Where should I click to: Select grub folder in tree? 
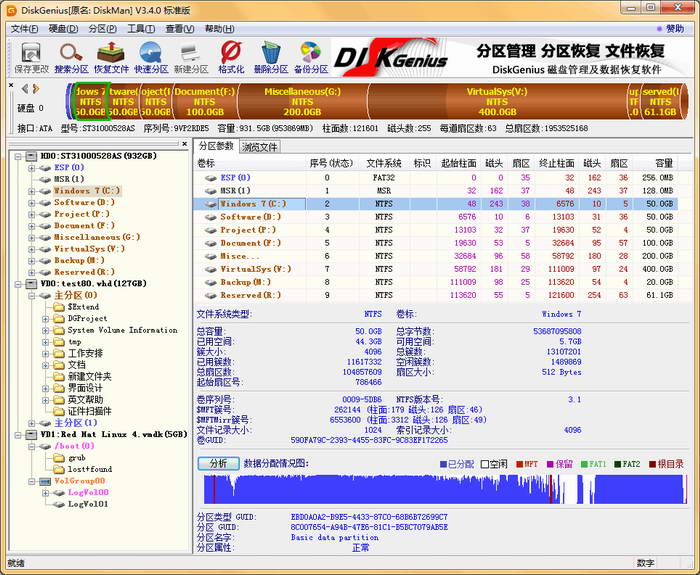[76, 458]
